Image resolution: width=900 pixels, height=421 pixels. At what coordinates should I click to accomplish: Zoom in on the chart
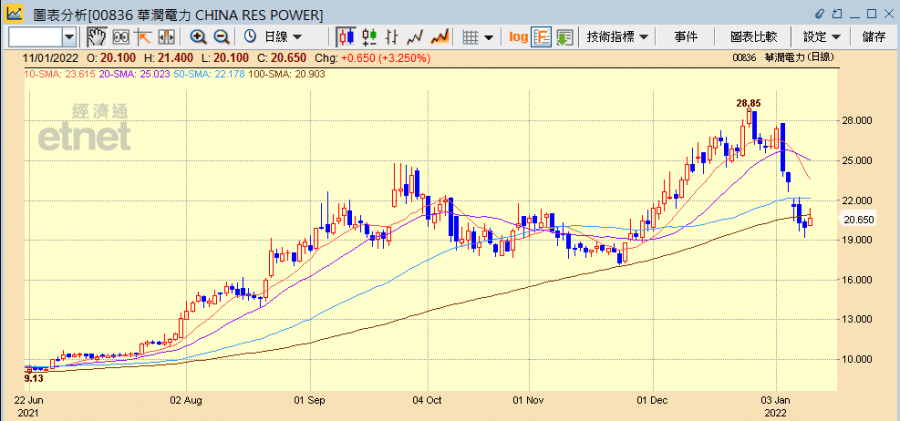pos(198,37)
